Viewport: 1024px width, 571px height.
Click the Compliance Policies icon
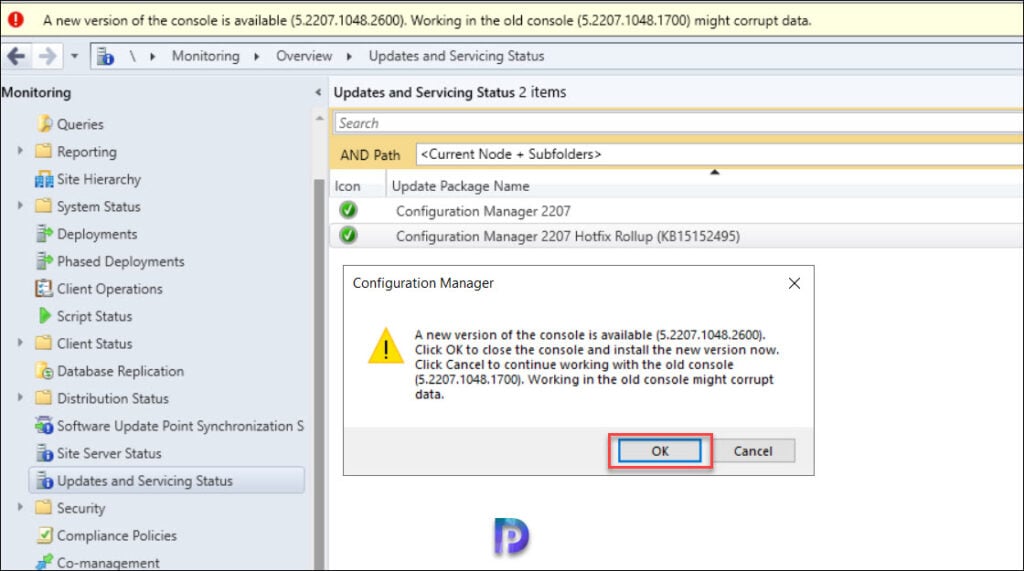[44, 535]
